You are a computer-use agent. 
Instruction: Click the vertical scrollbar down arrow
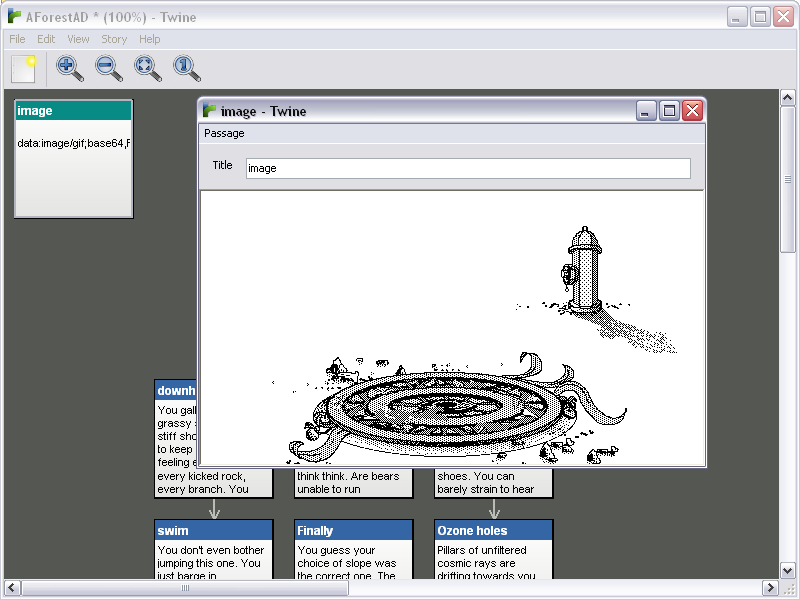[788, 569]
